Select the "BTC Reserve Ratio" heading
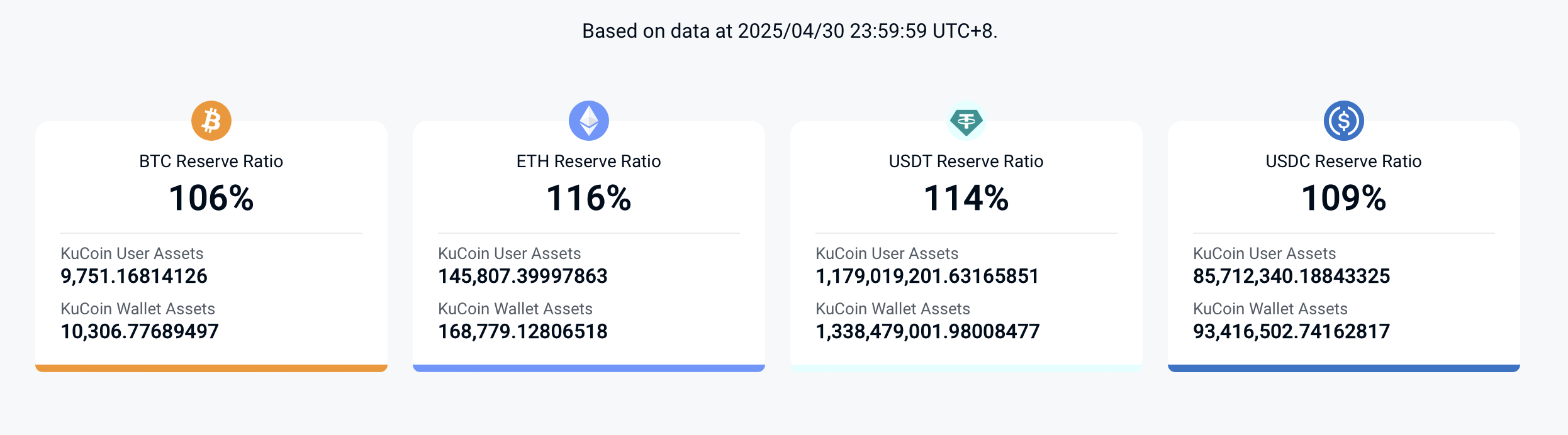This screenshot has width=1568, height=435. pos(211,162)
